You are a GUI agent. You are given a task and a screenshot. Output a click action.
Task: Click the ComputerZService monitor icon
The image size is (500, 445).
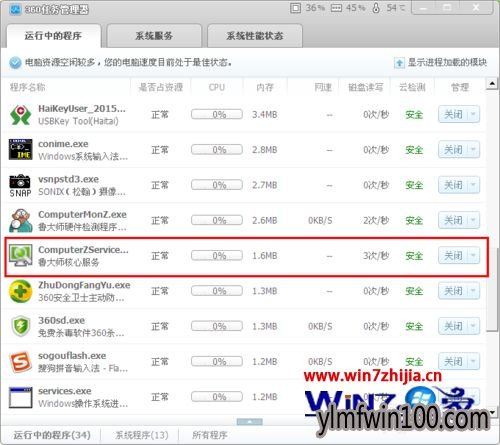coord(20,256)
